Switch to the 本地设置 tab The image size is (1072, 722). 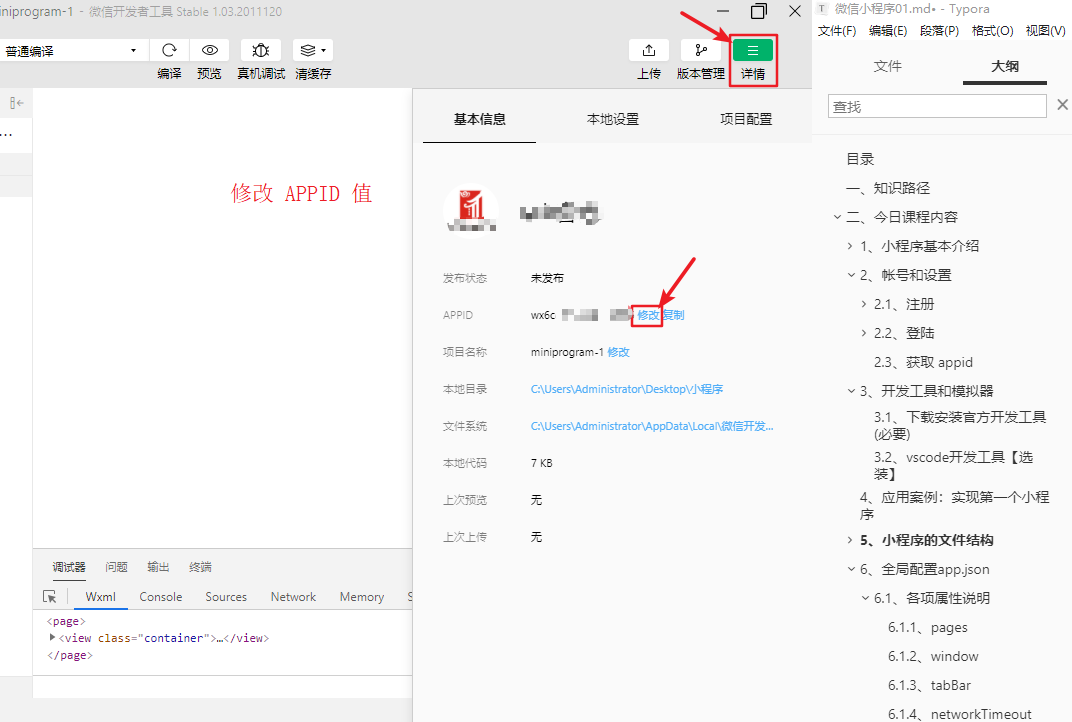click(x=613, y=119)
